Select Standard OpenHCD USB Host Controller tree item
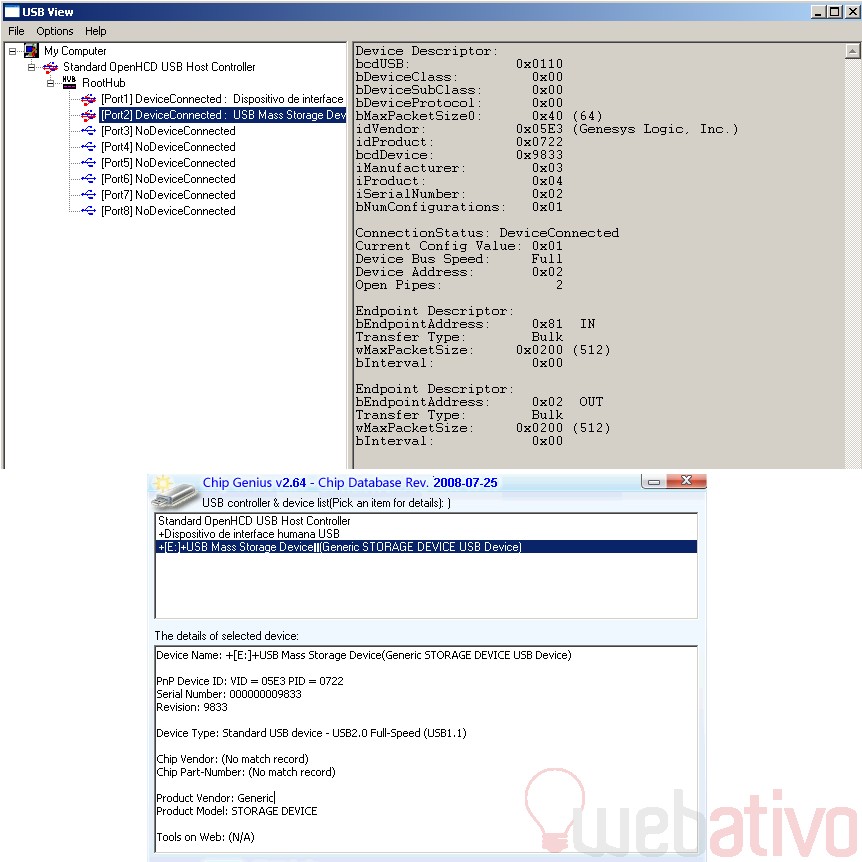862x862 pixels. pos(159,67)
